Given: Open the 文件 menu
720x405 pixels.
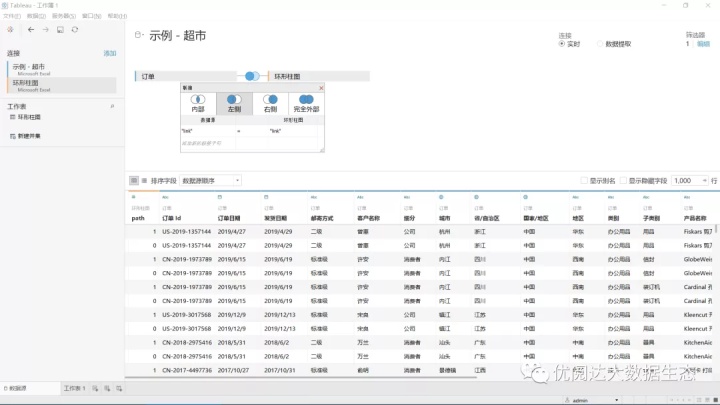Looking at the screenshot, I should 11,16.
